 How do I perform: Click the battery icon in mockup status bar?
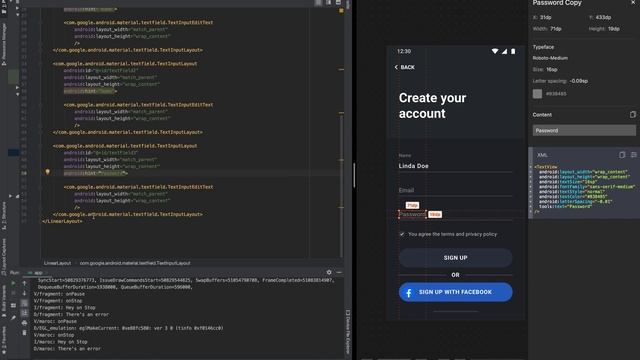[x=513, y=51]
